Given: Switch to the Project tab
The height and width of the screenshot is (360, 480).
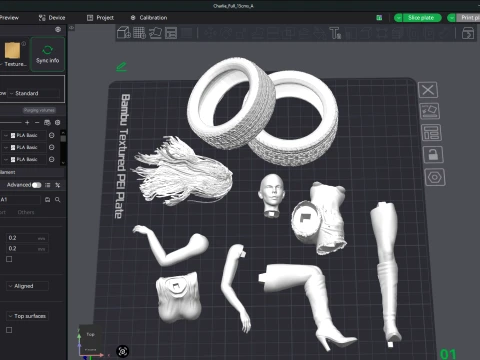Looking at the screenshot, I should pos(100,18).
